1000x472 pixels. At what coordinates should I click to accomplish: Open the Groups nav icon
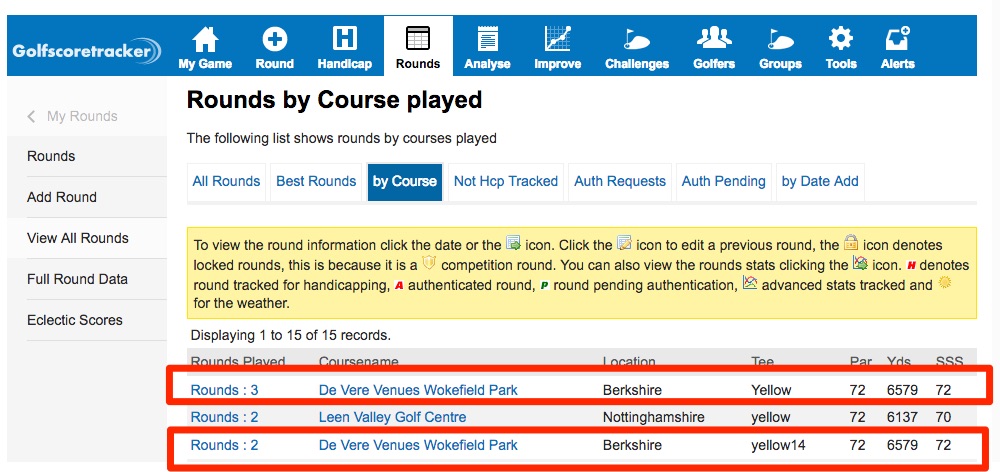click(x=780, y=39)
